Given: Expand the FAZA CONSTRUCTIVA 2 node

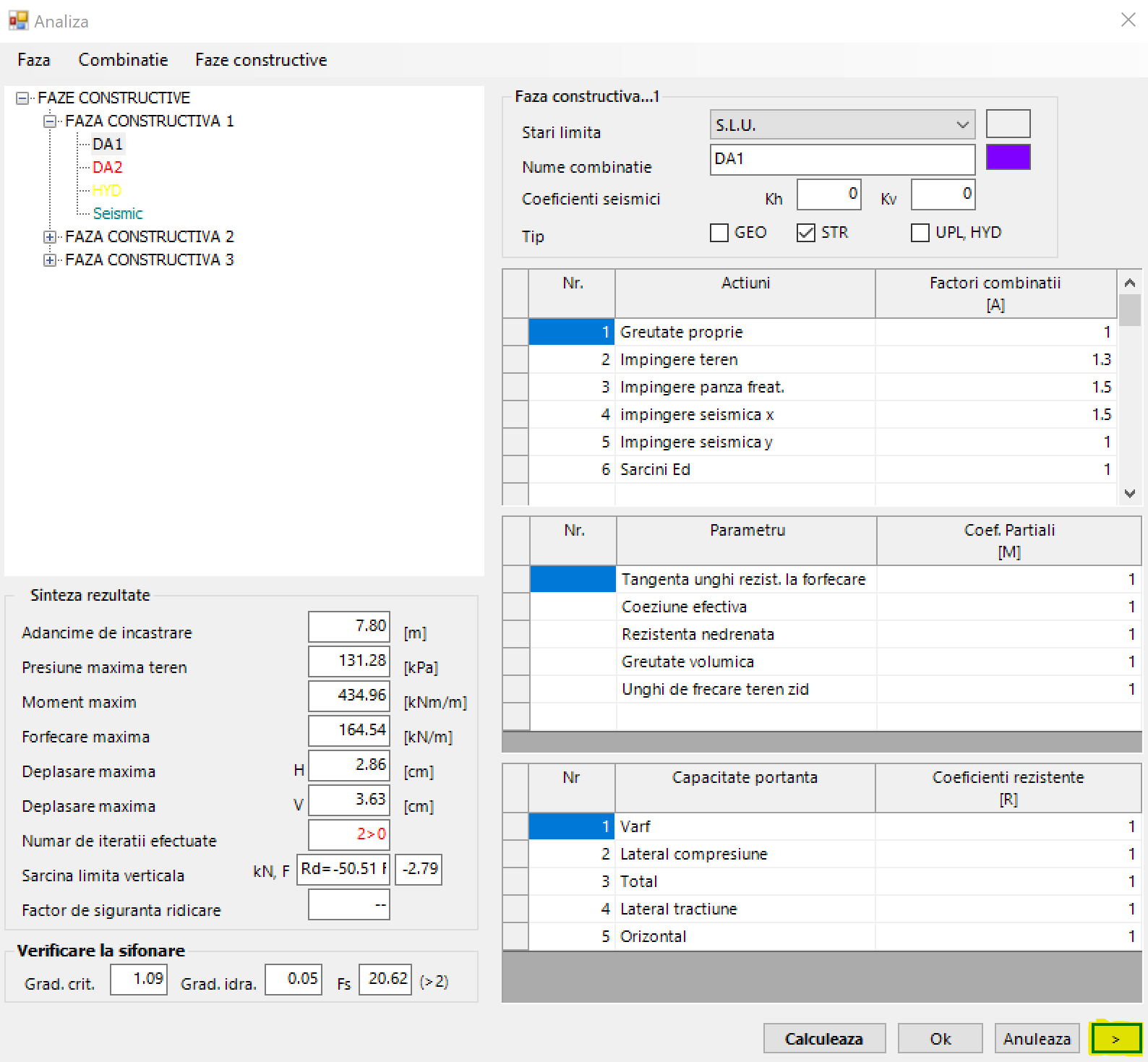Looking at the screenshot, I should point(50,237).
